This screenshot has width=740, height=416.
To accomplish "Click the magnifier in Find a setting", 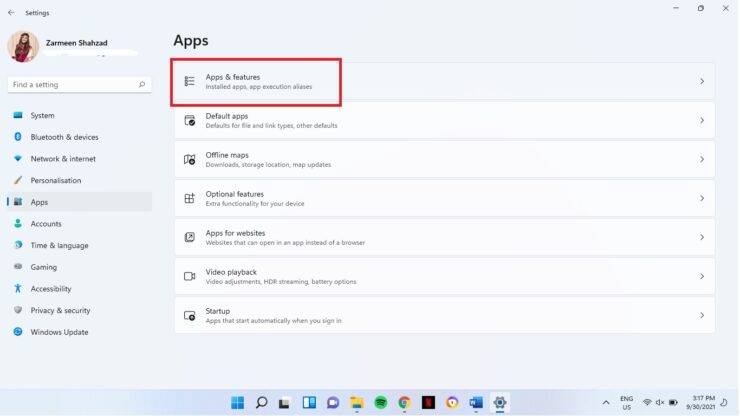I will pyautogui.click(x=142, y=85).
